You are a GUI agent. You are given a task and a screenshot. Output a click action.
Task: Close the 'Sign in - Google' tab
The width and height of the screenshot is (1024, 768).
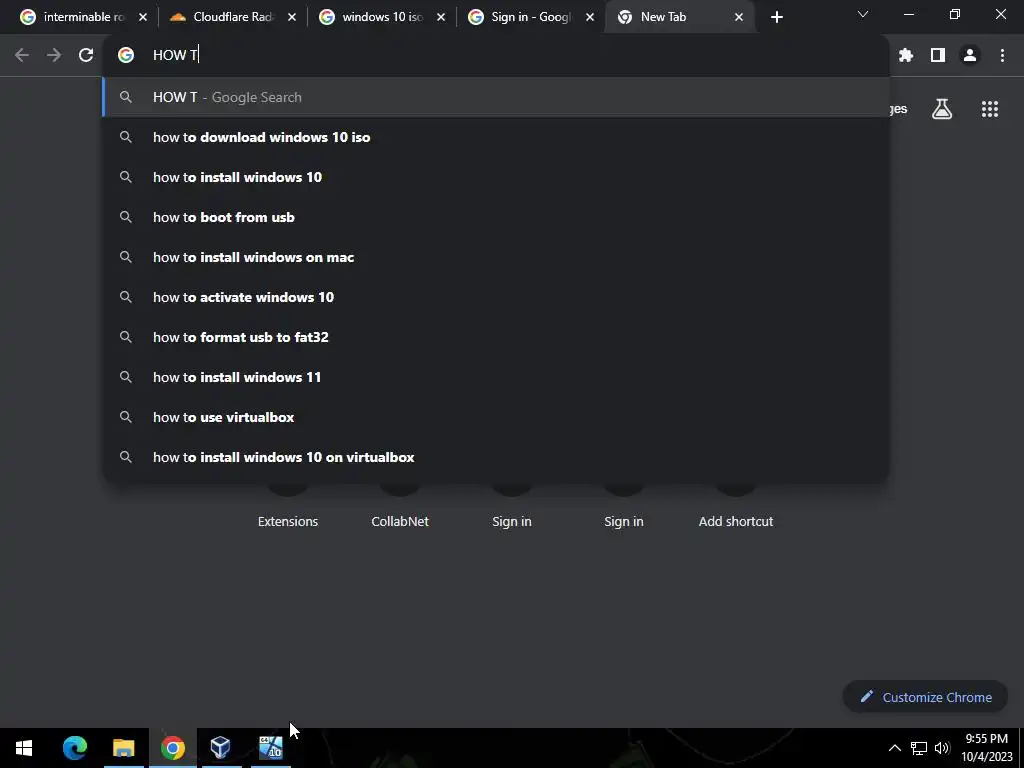click(590, 18)
